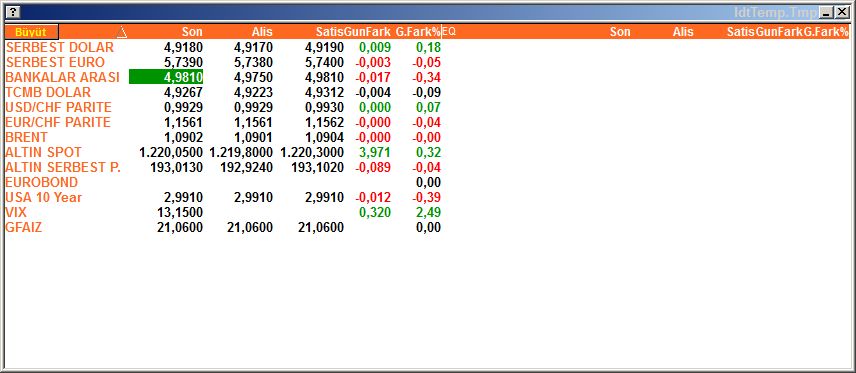The image size is (856, 373).
Task: Select the ALTIN SPOT row
Action: [x=223, y=152]
